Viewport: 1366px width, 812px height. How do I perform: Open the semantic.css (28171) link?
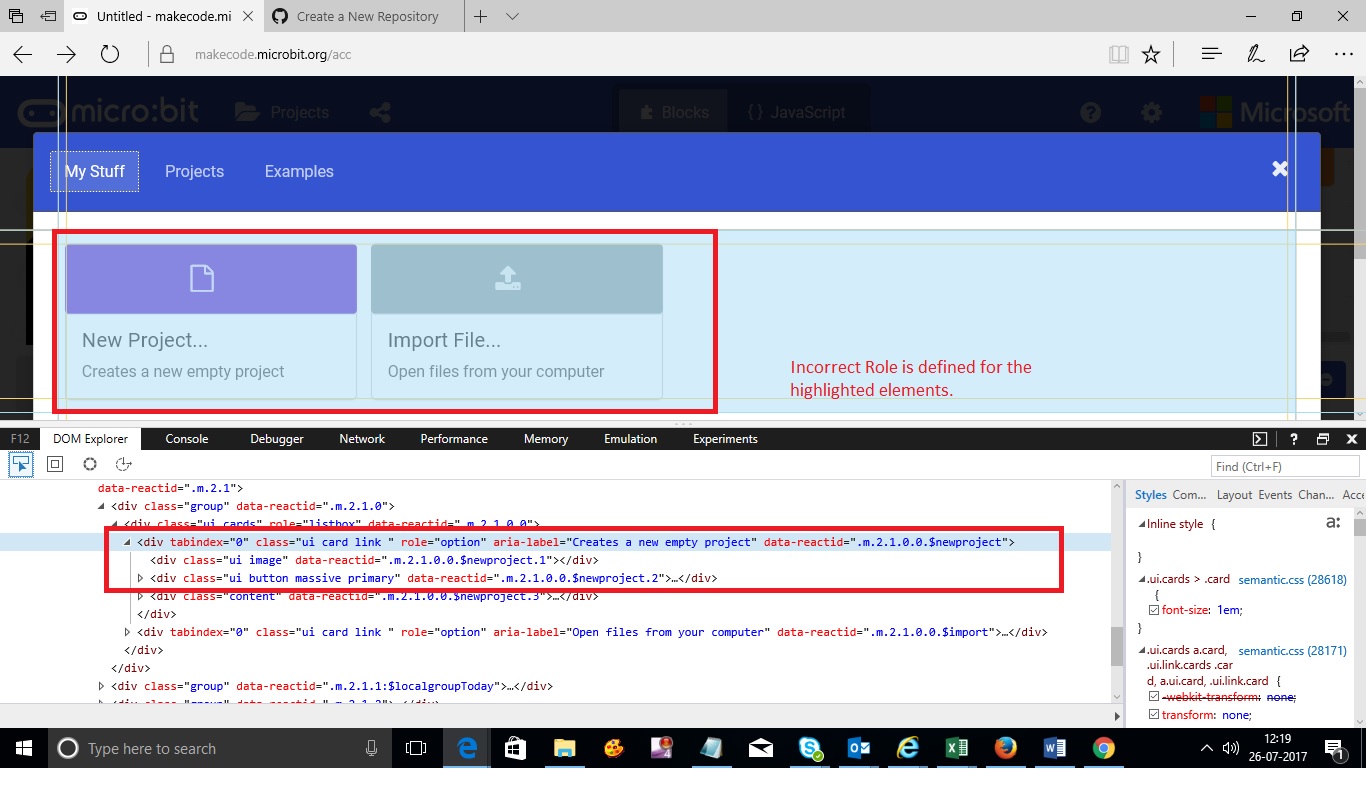(1292, 651)
